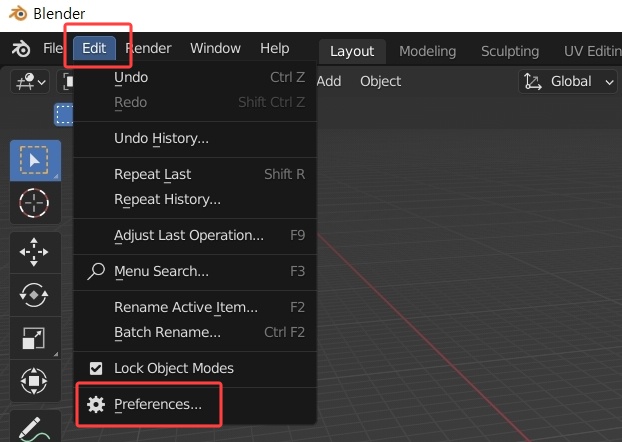Click the select mode box icon
The height and width of the screenshot is (442, 622).
click(x=64, y=115)
